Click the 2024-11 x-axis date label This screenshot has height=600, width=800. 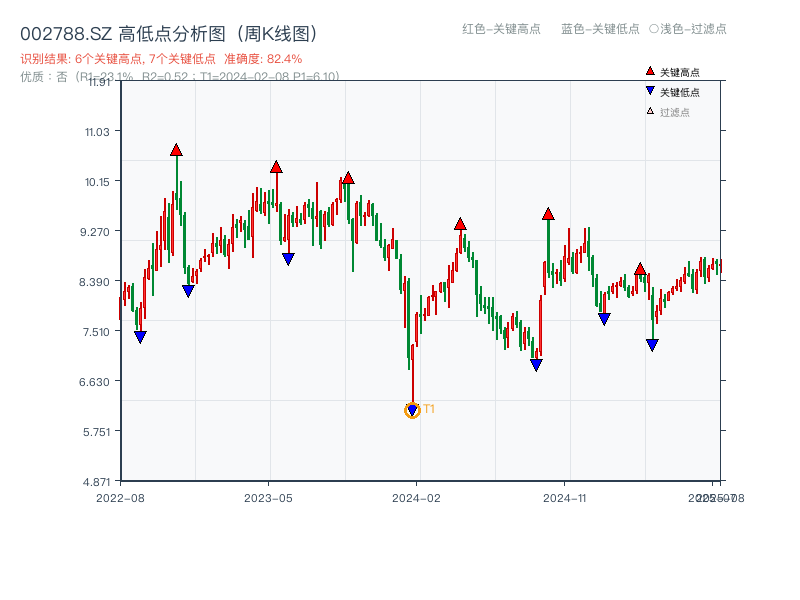pos(565,498)
